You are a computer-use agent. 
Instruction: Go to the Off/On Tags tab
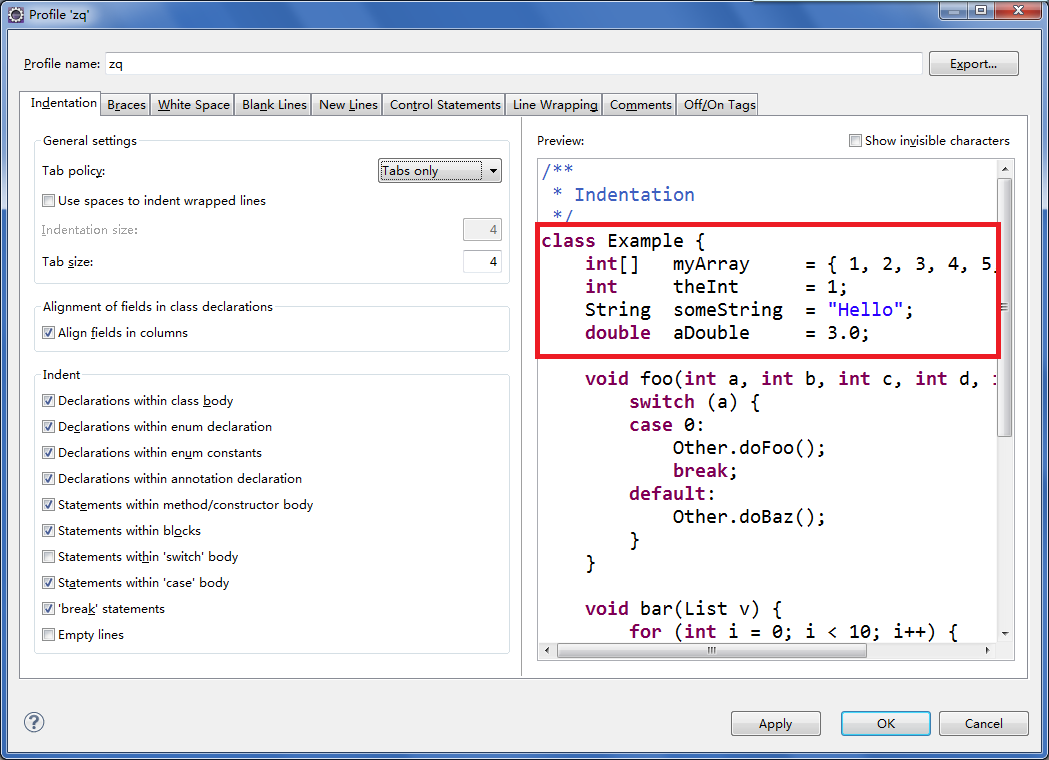[719, 105]
